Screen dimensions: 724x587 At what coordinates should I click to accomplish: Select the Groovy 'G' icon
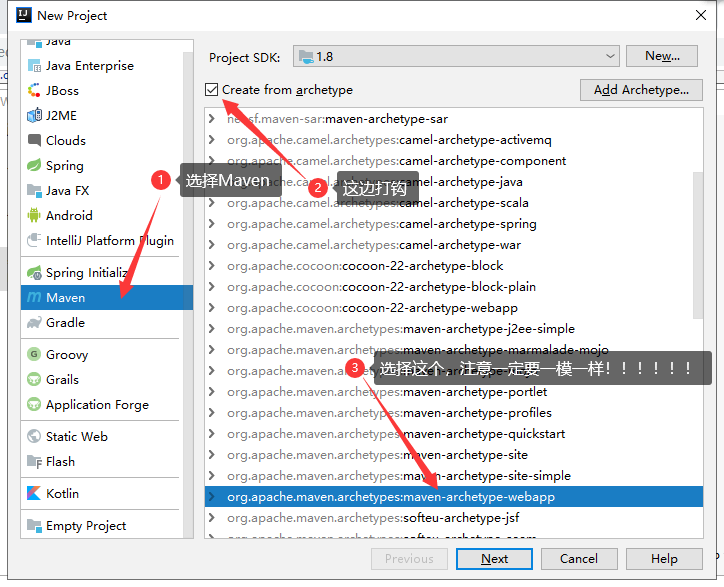point(34,354)
